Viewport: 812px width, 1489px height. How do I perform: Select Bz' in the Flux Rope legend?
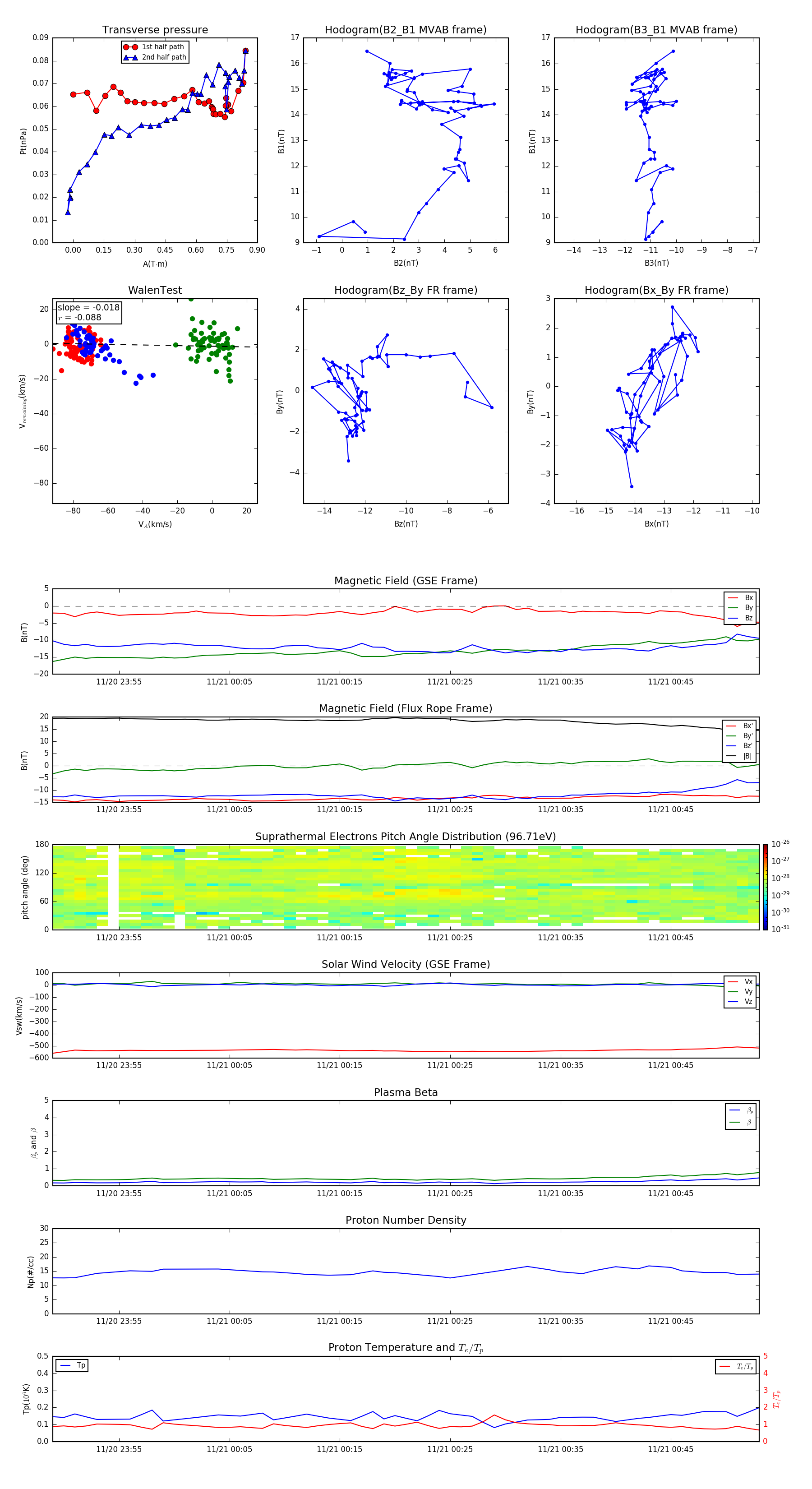[740, 746]
